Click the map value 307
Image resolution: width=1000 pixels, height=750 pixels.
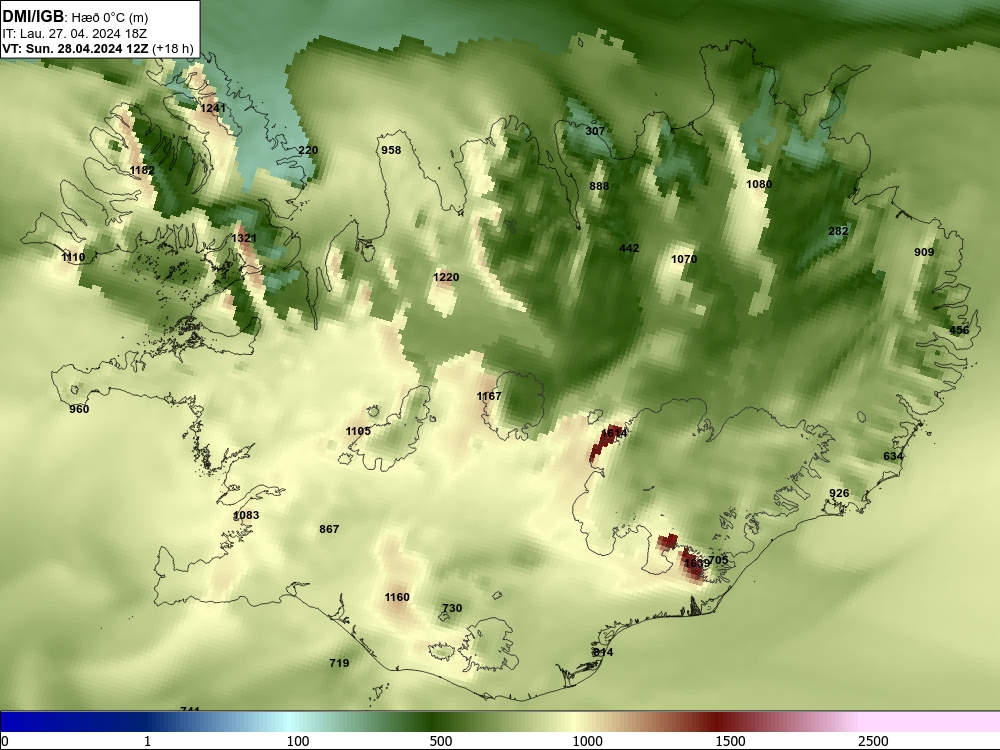[595, 131]
